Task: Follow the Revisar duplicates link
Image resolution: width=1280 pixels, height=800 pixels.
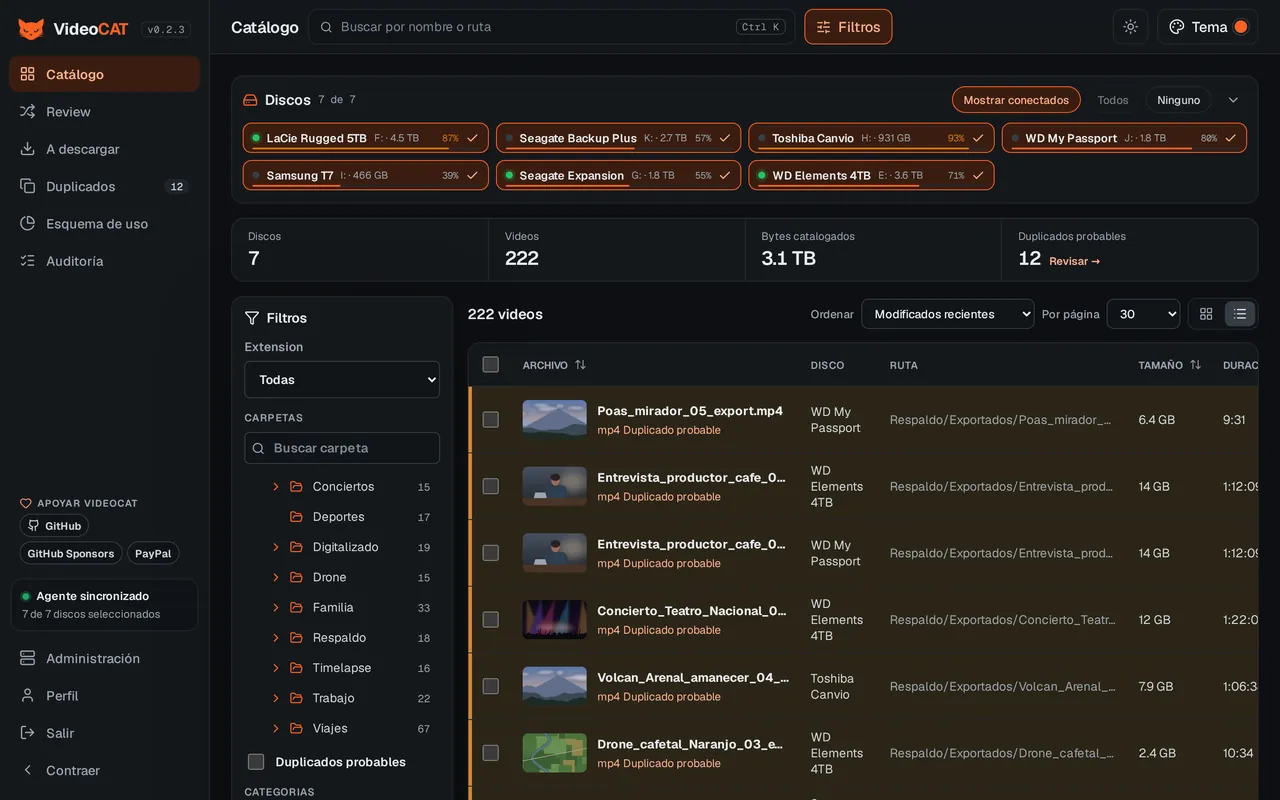Action: [1075, 261]
